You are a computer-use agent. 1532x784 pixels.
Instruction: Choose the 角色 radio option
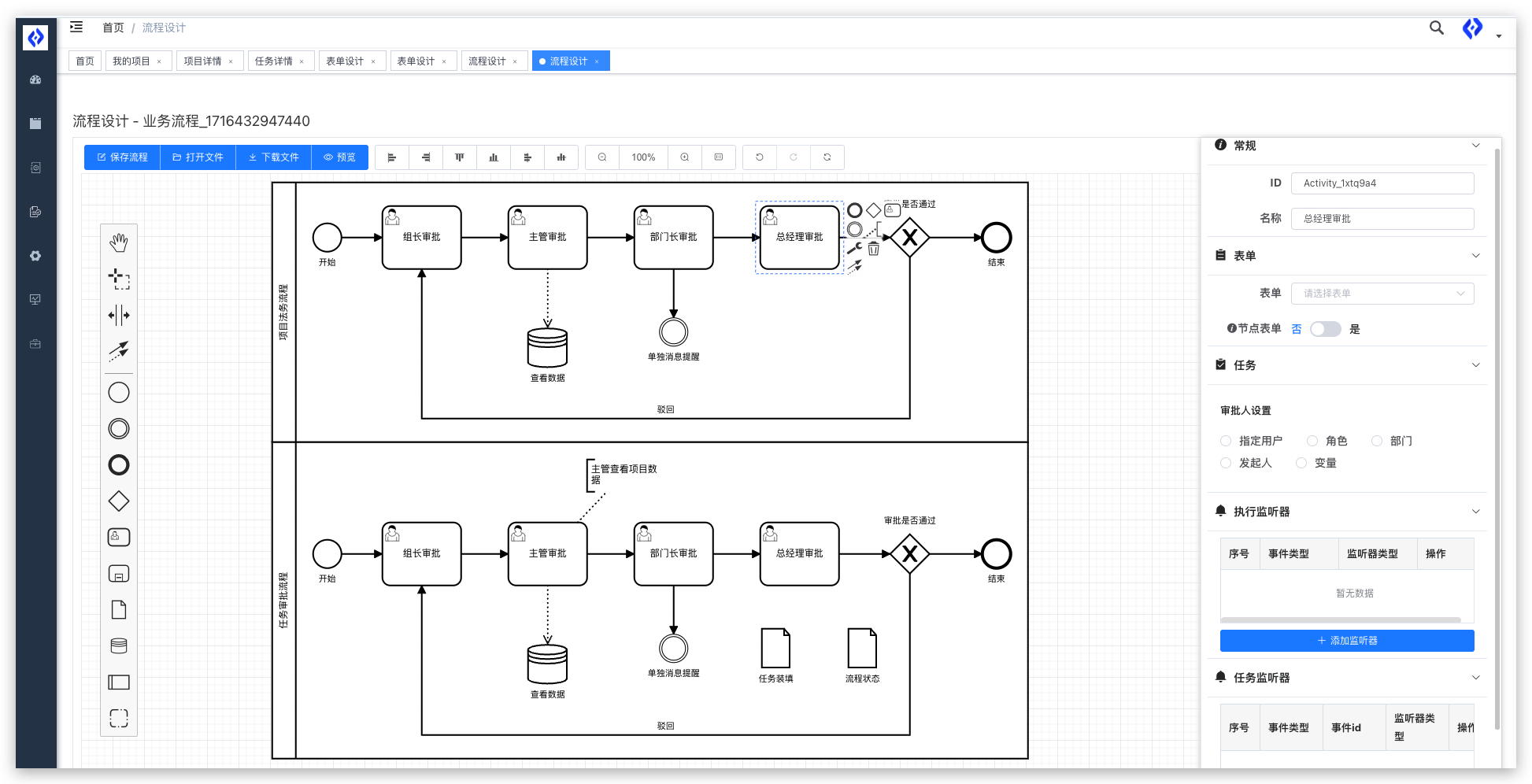1312,441
